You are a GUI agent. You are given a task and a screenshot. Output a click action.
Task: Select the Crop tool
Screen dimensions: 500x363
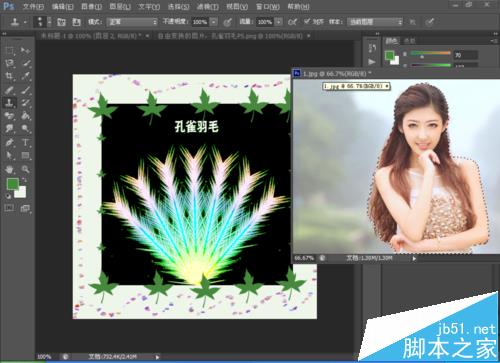pos(9,76)
